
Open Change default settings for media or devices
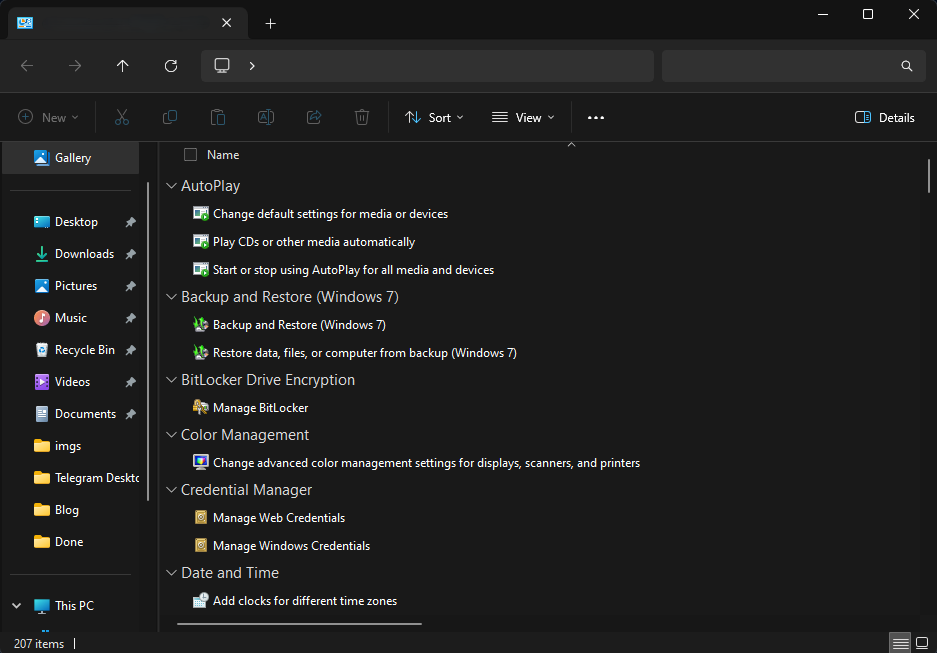coord(320,214)
